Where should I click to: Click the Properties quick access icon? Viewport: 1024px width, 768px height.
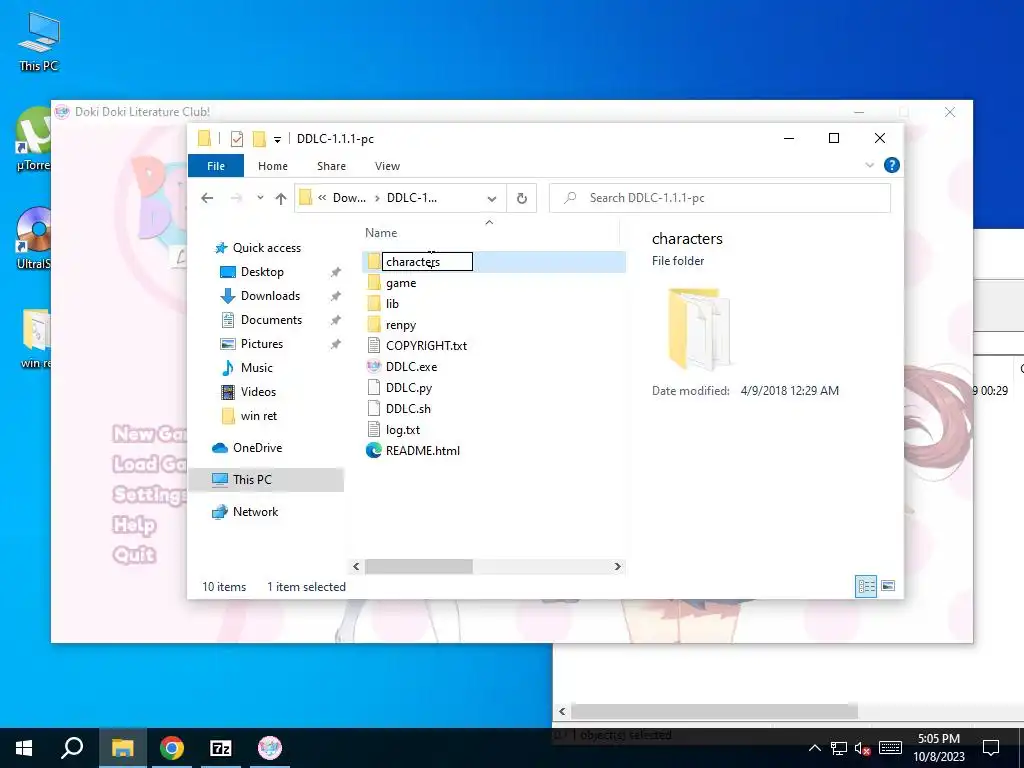point(237,138)
